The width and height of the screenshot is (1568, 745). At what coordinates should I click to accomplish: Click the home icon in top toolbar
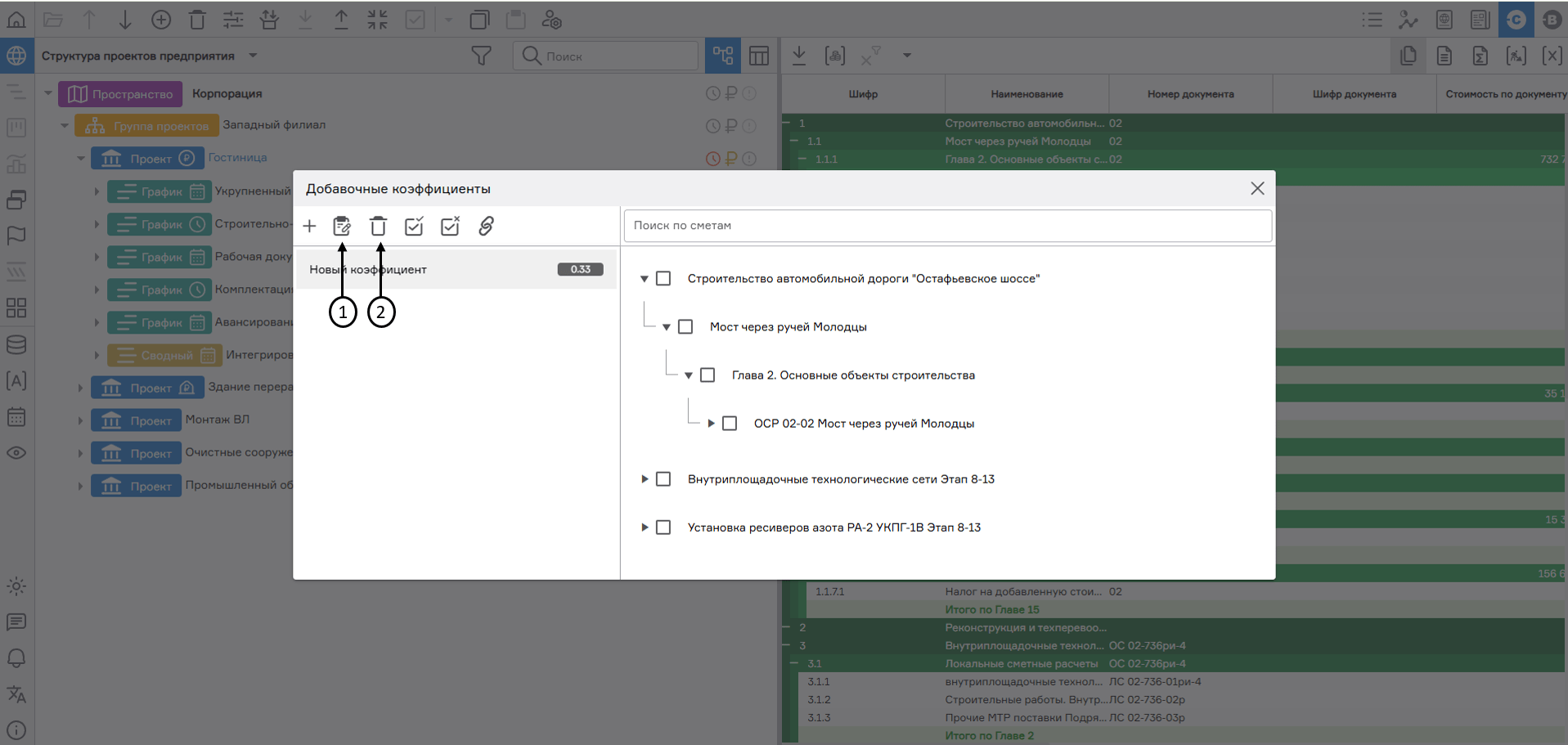tap(16, 20)
